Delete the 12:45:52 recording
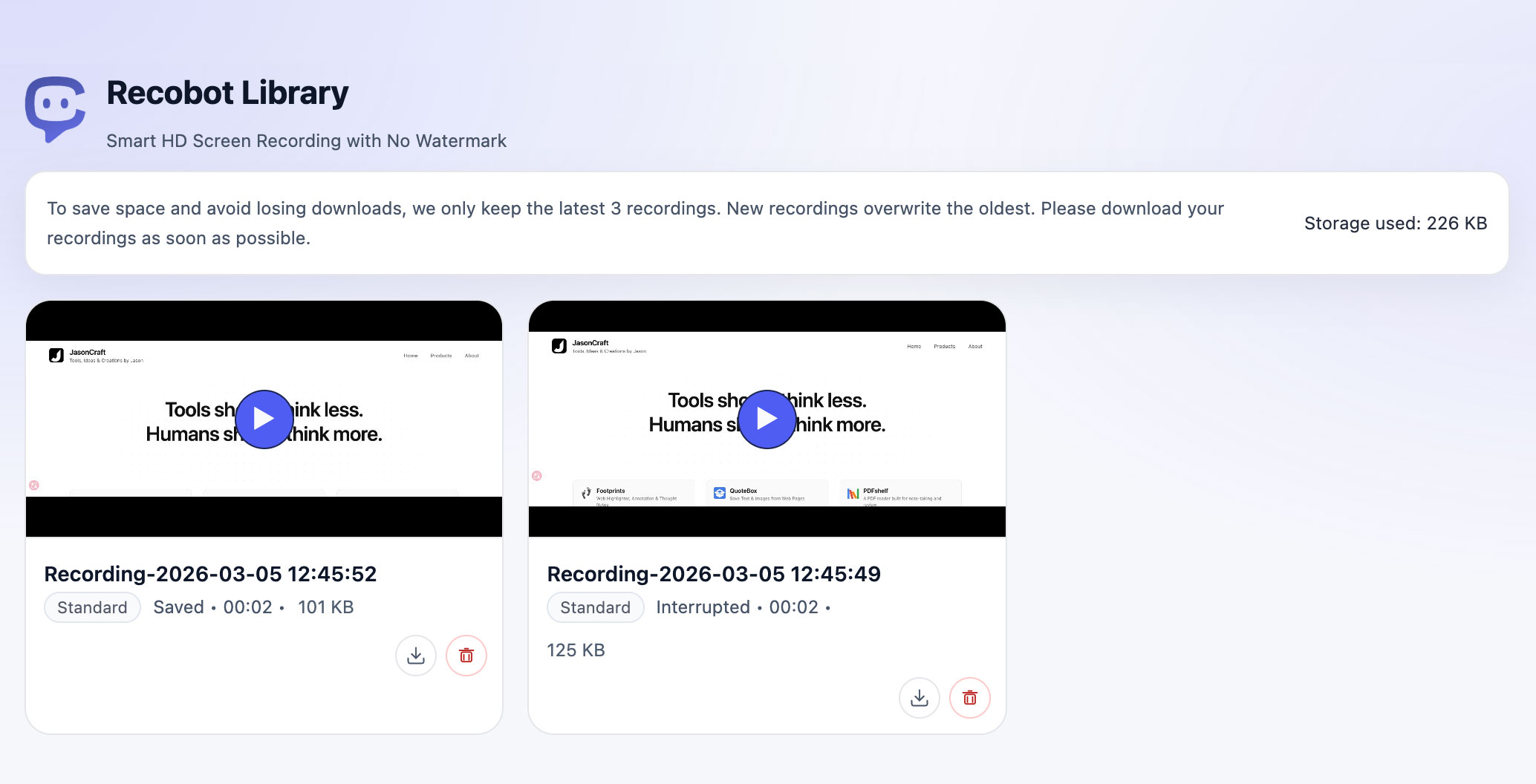This screenshot has width=1536, height=784. pos(466,656)
